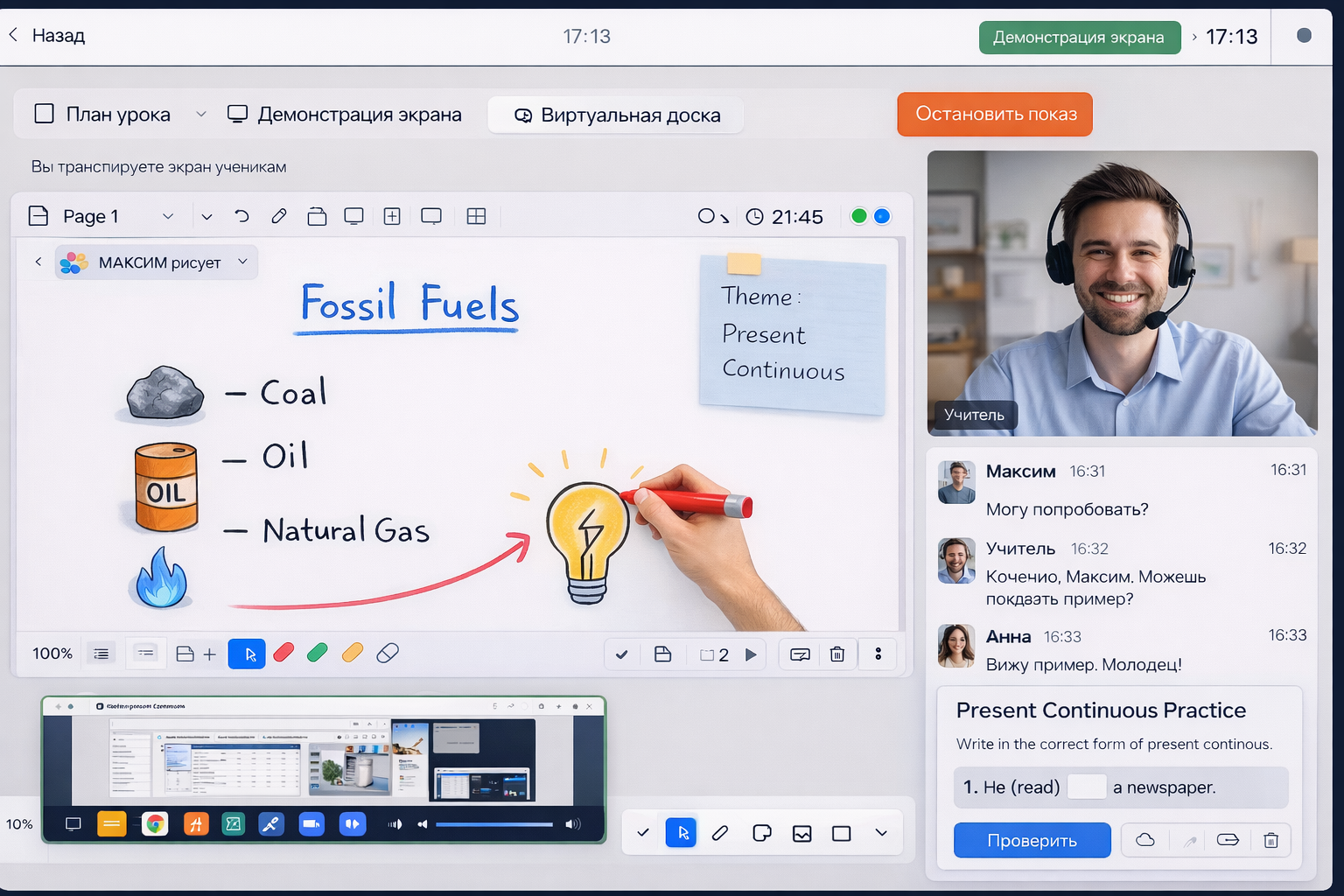Click the blue indicator dot next to the green one
Viewport: 1344px width, 896px height.
coord(882,216)
